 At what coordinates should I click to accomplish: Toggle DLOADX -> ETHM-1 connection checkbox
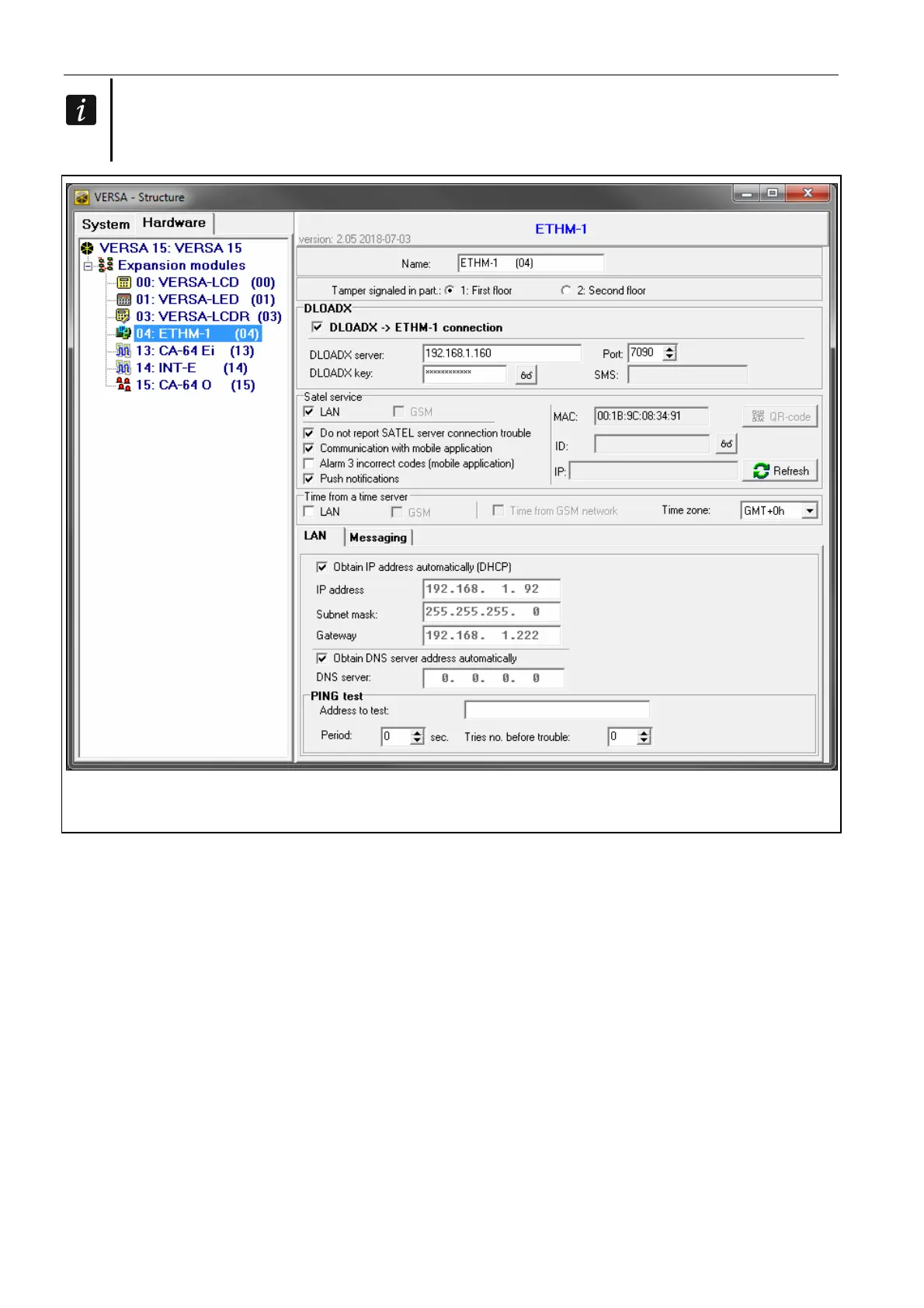(317, 328)
